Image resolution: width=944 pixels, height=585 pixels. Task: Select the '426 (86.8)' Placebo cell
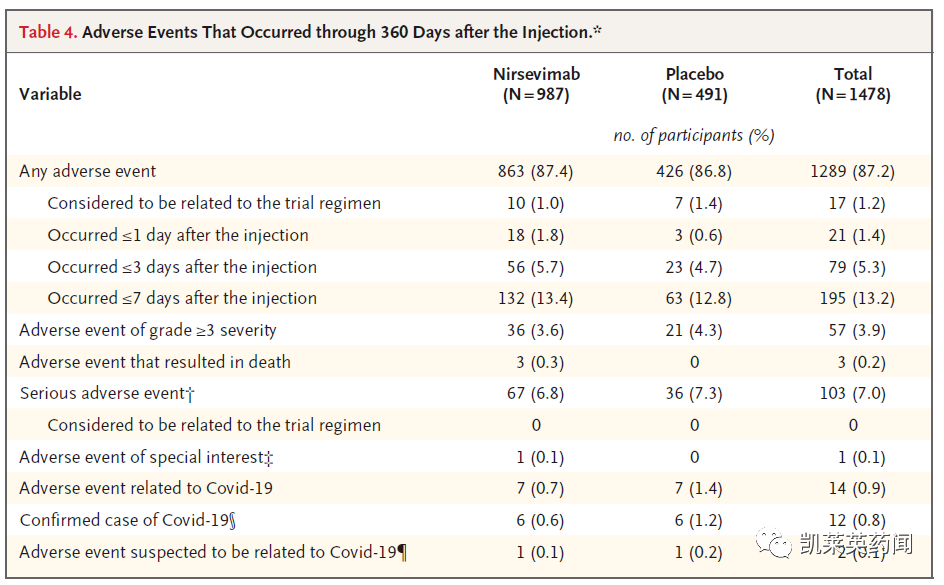[694, 171]
